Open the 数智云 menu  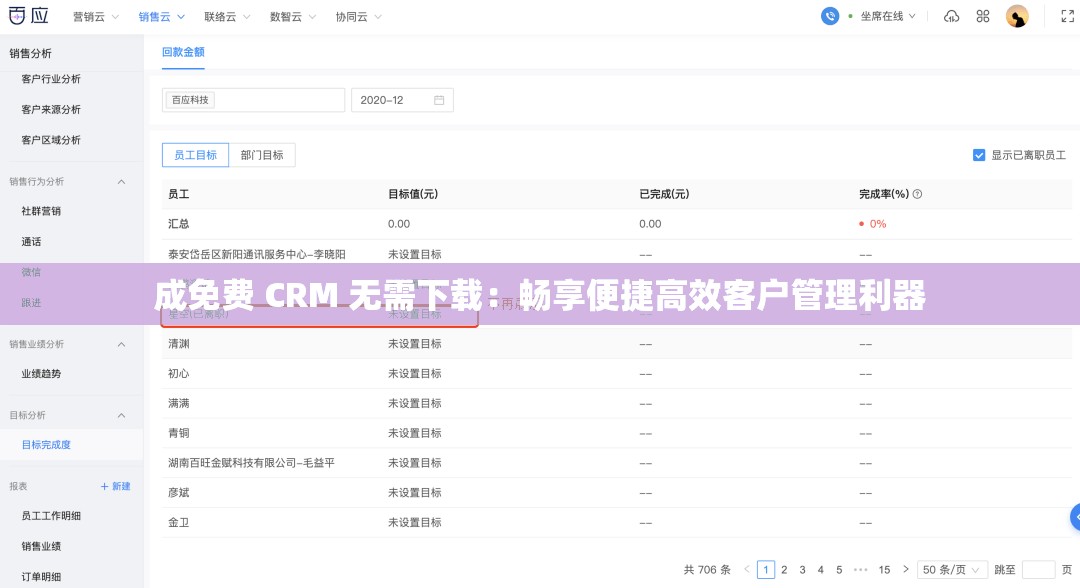(x=287, y=16)
